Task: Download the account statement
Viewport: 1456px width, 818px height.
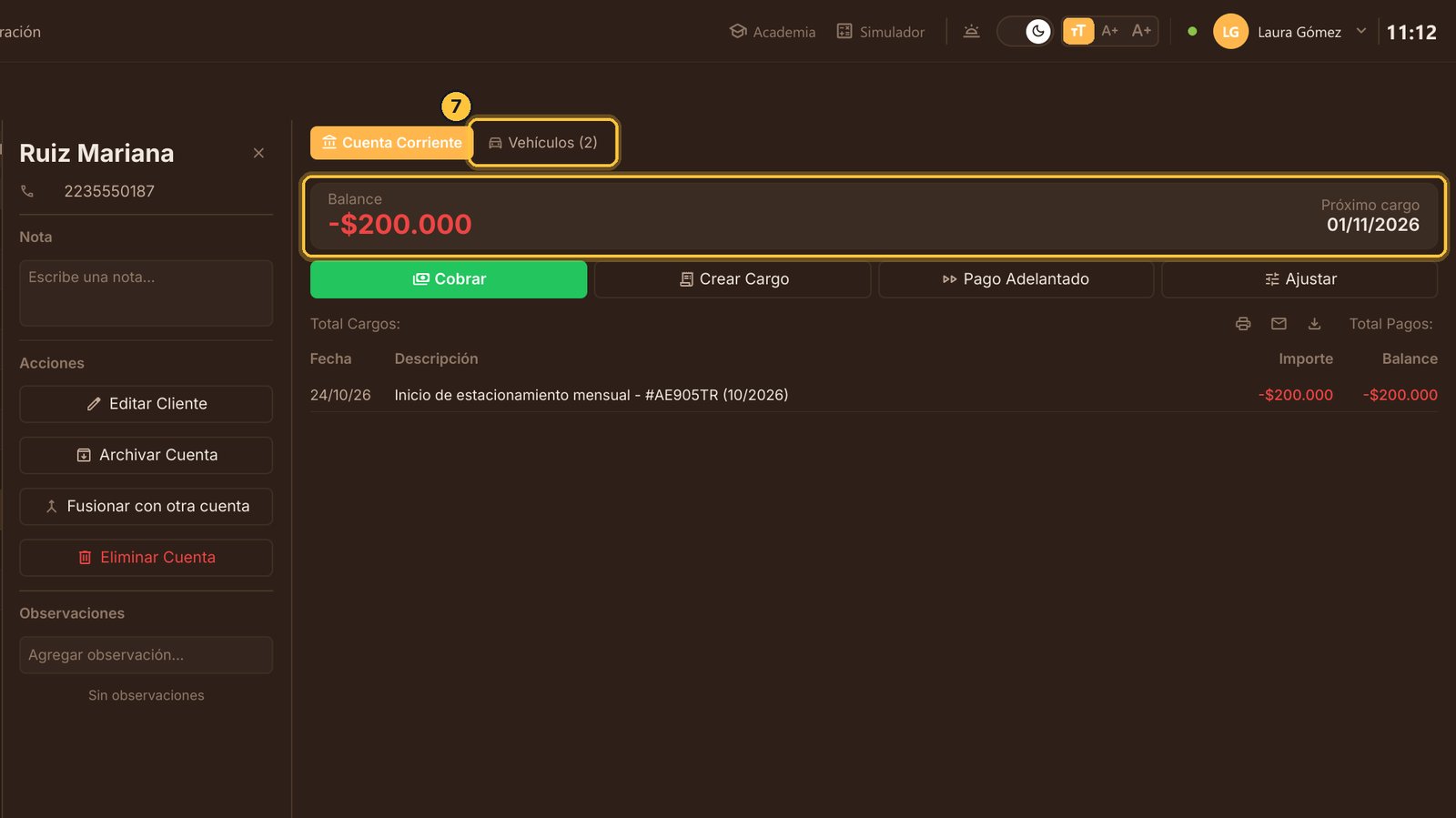Action: point(1314,324)
